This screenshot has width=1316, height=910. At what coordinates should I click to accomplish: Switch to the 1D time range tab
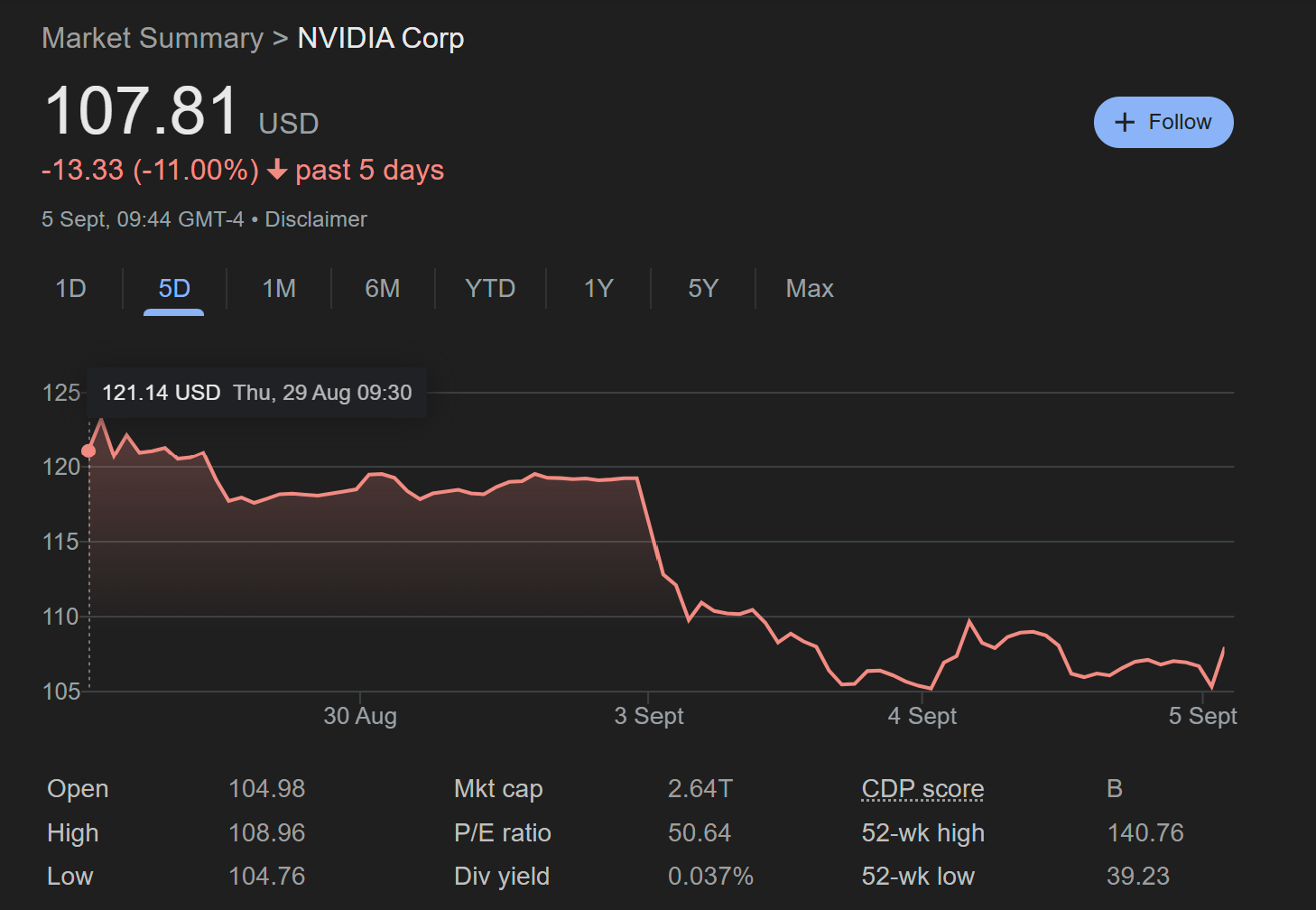[70, 289]
